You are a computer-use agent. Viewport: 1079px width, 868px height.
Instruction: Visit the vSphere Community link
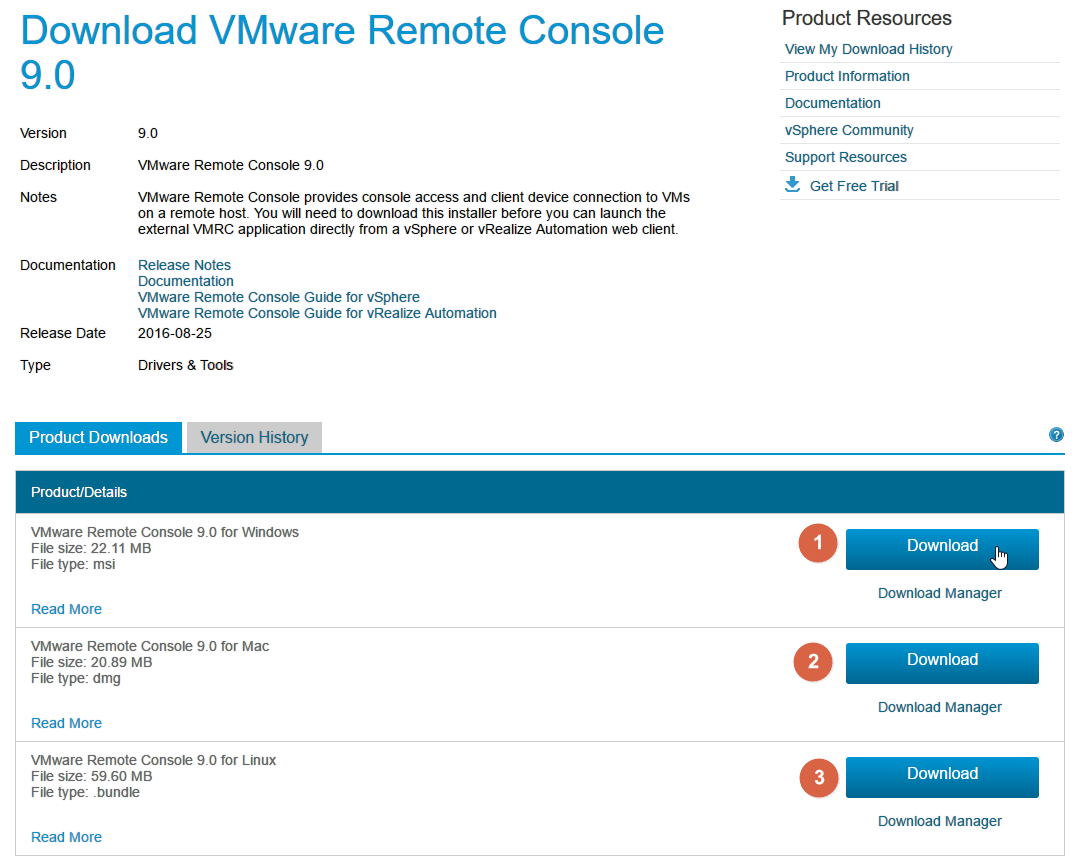coord(849,130)
